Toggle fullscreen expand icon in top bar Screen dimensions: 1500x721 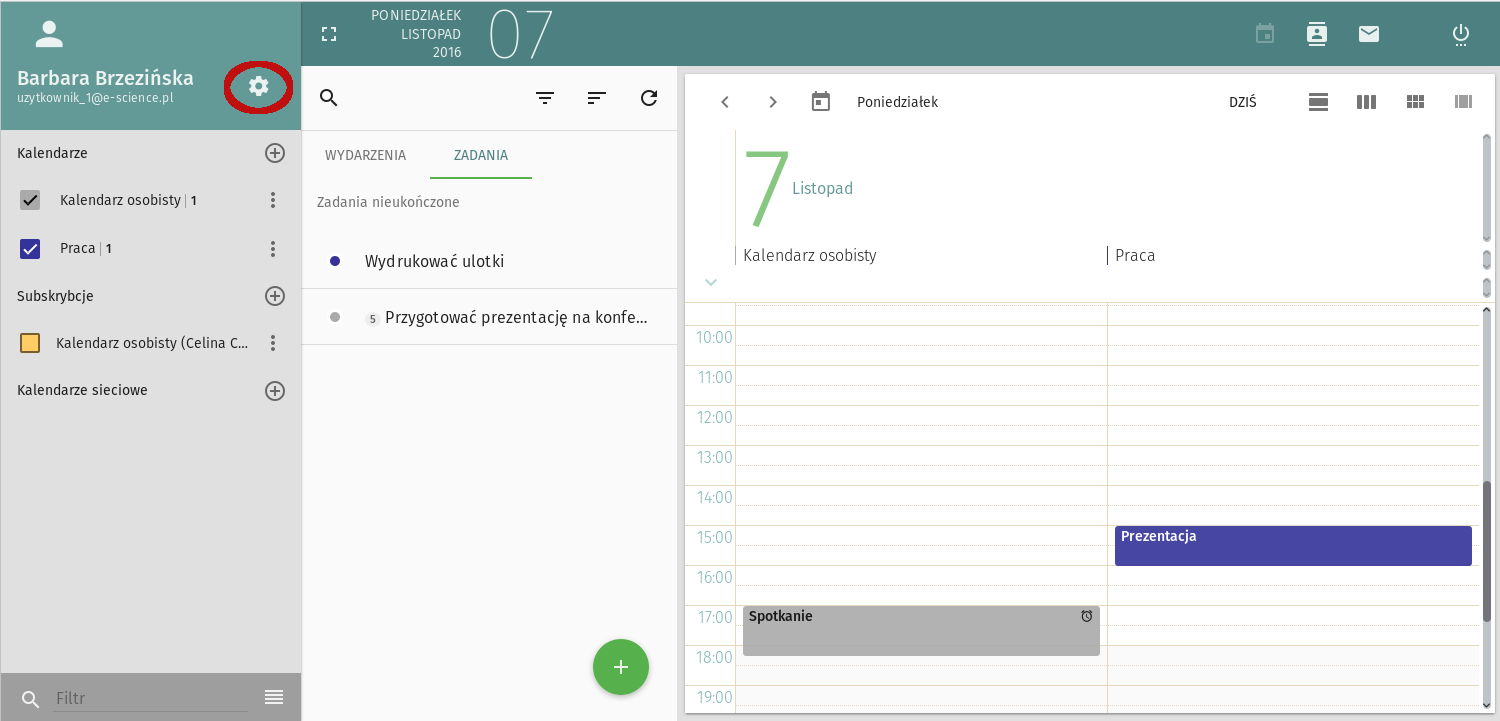pos(329,34)
